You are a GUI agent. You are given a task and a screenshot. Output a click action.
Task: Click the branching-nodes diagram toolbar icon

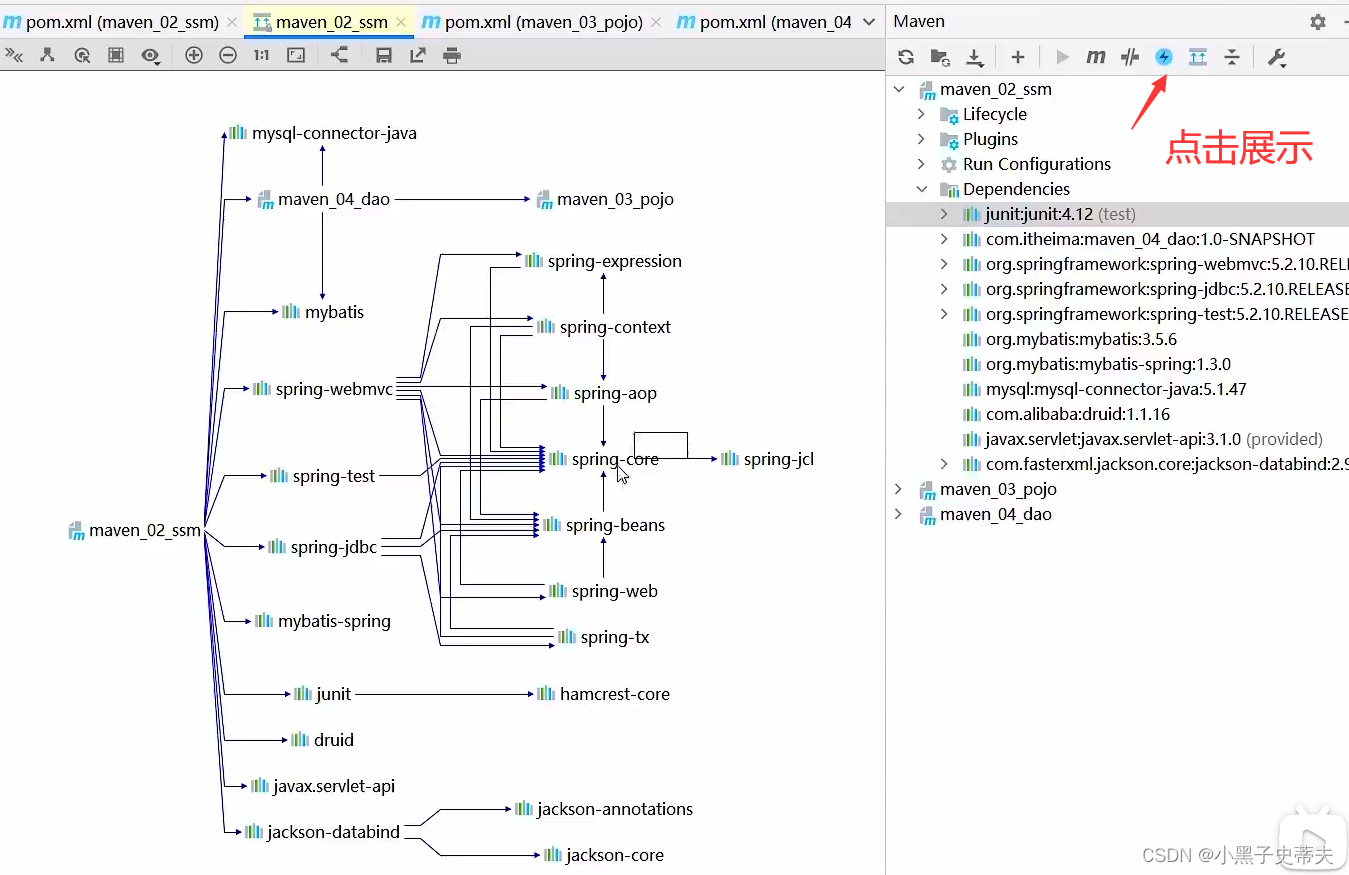coord(47,56)
